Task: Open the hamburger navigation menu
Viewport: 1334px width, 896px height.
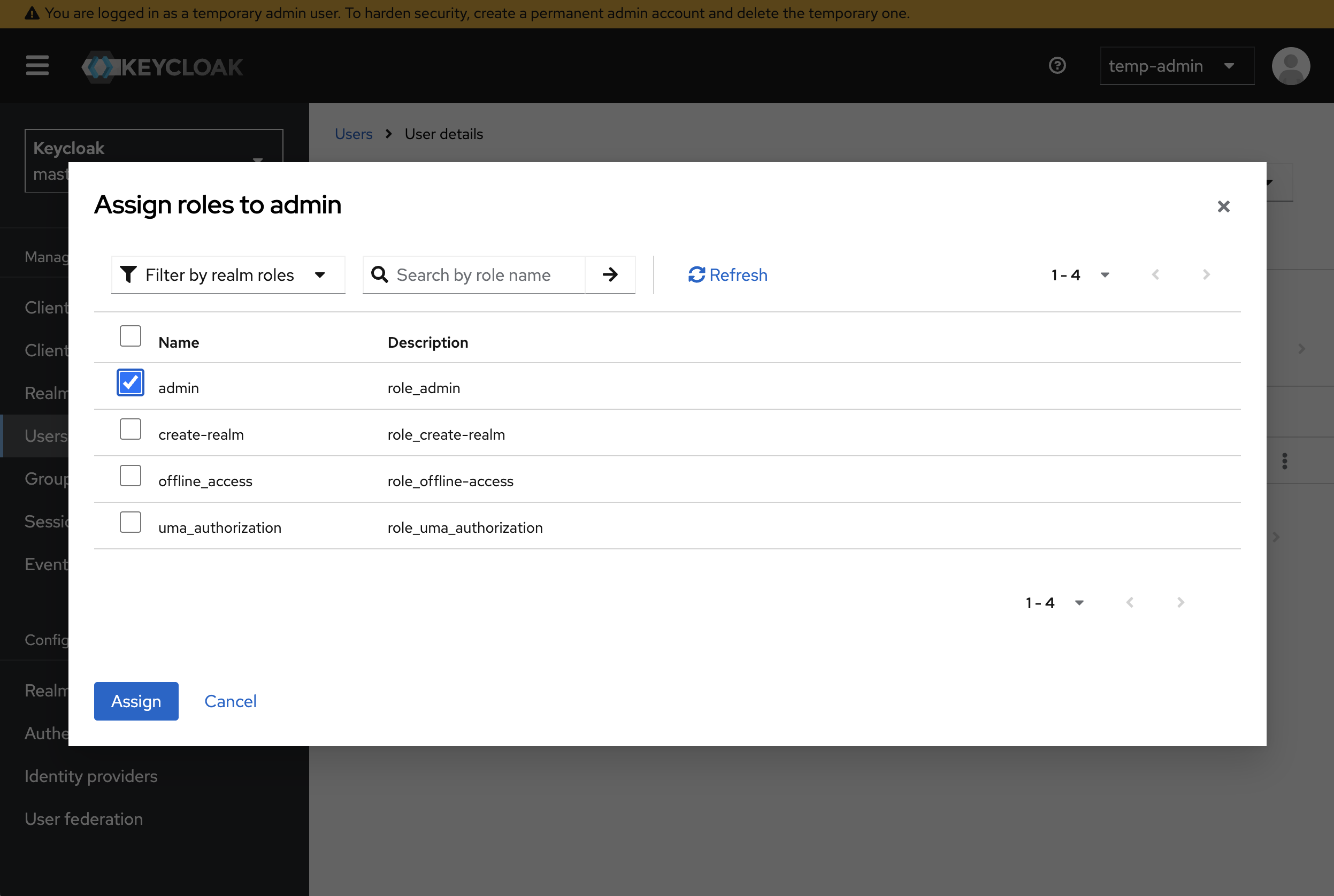Action: tap(37, 65)
